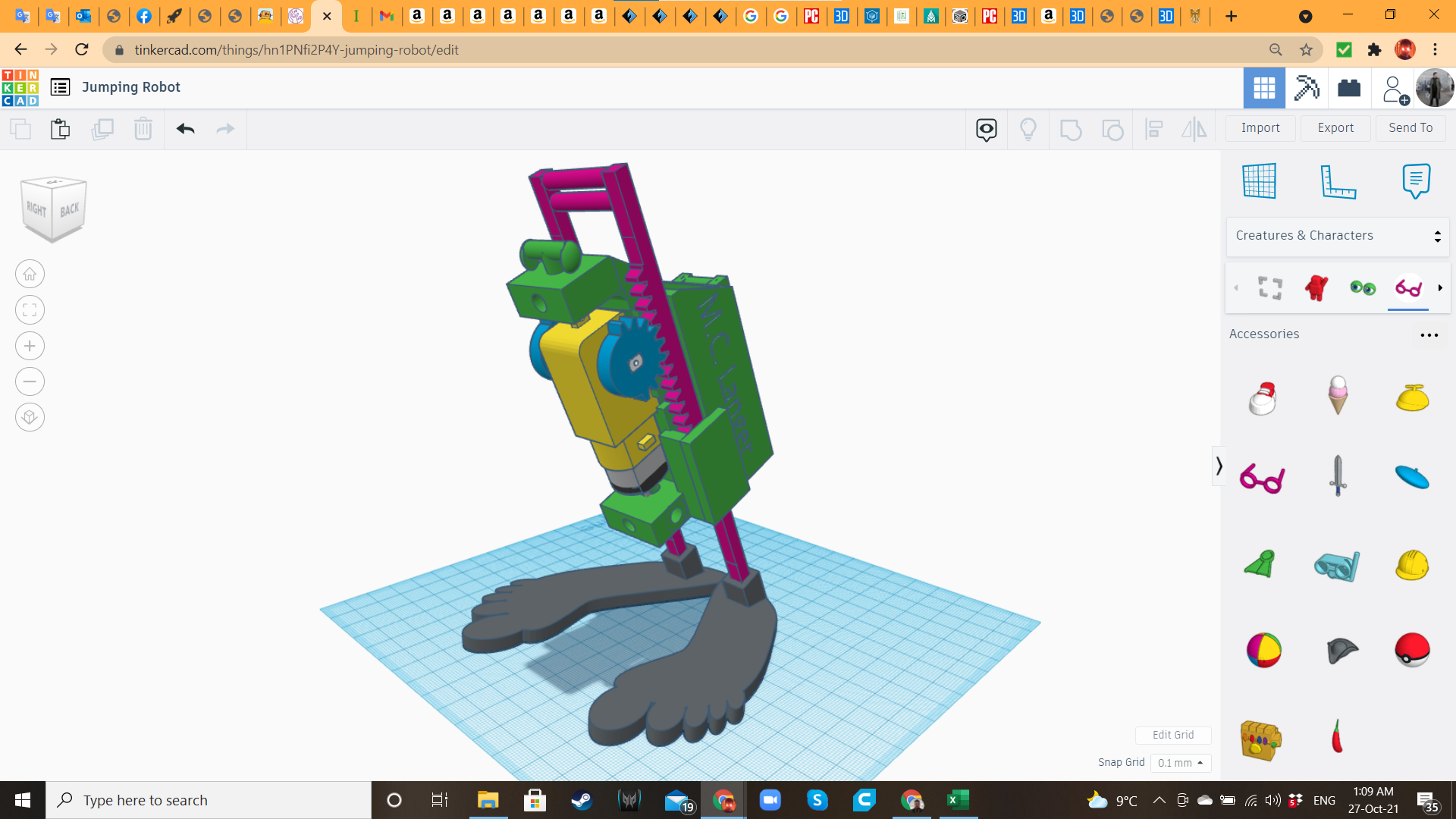This screenshot has height=819, width=1456.
Task: Click Fit all in view icon
Action: [30, 310]
